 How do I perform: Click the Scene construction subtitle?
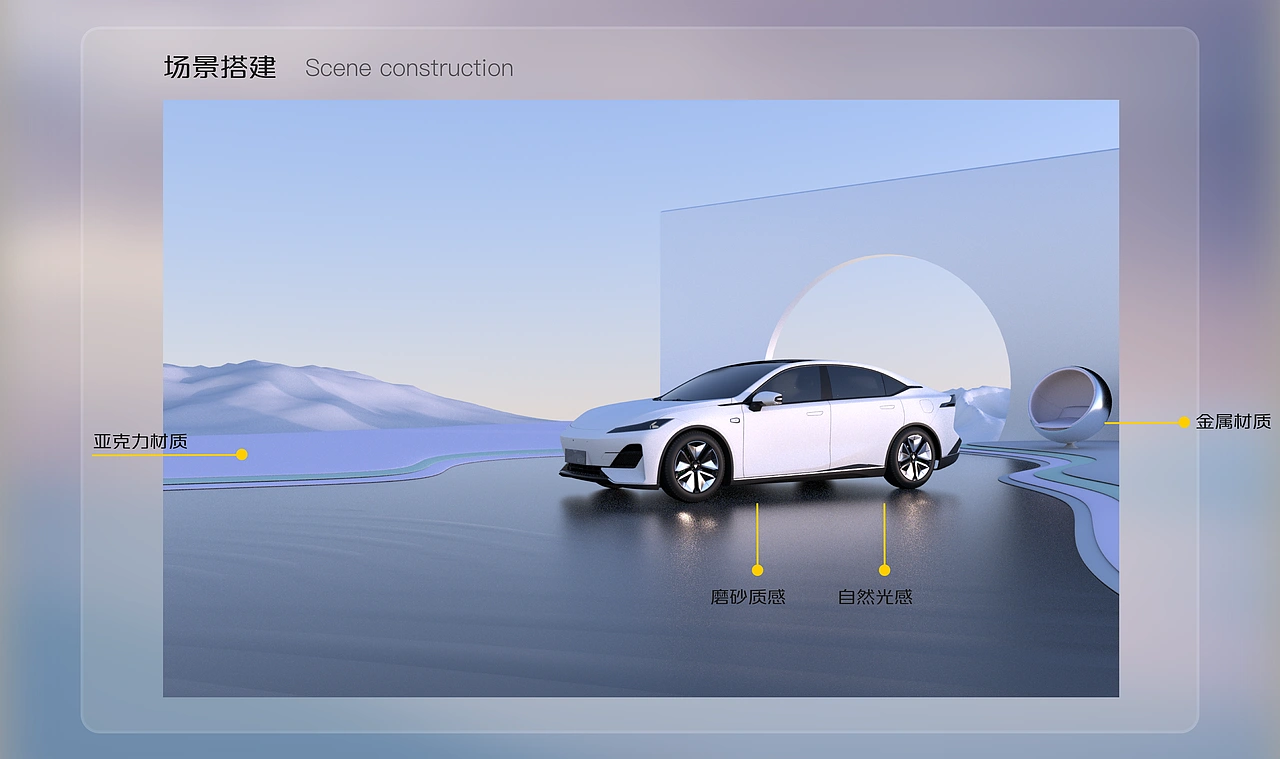tap(409, 68)
